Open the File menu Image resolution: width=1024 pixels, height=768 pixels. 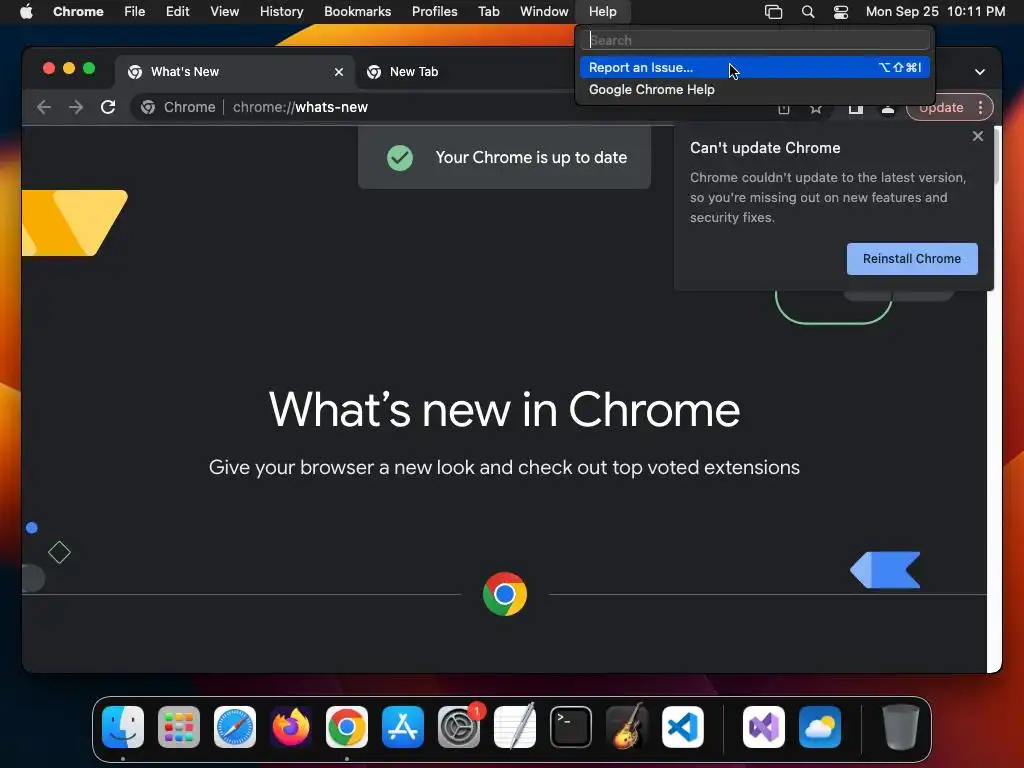tap(135, 11)
